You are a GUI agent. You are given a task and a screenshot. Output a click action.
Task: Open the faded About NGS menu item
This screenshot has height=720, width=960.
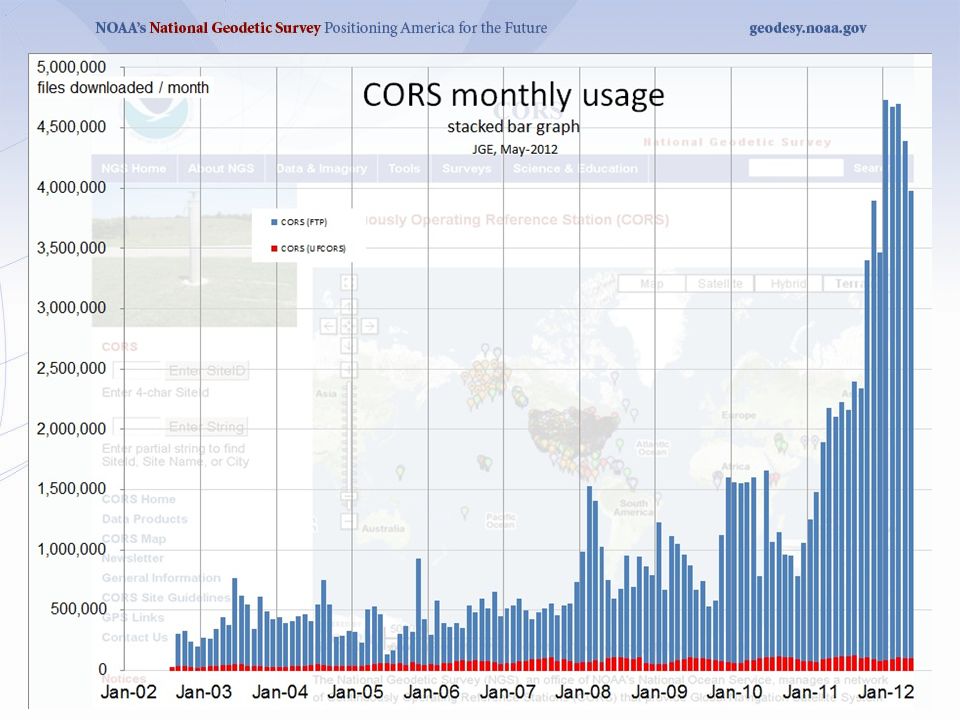[221, 168]
